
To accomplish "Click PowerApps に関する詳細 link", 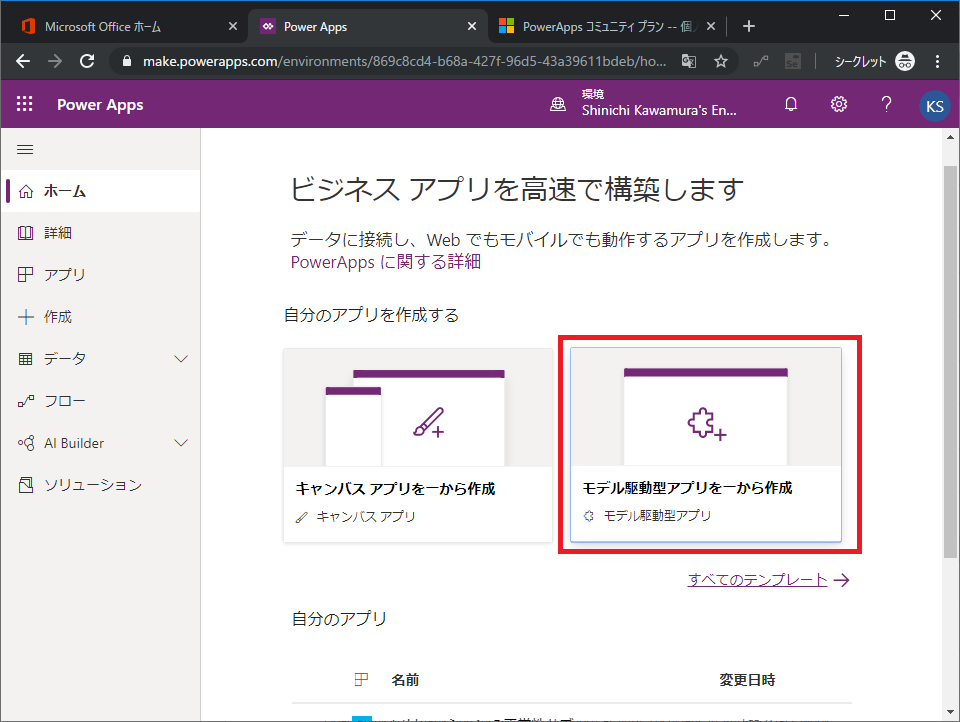I will coord(386,262).
